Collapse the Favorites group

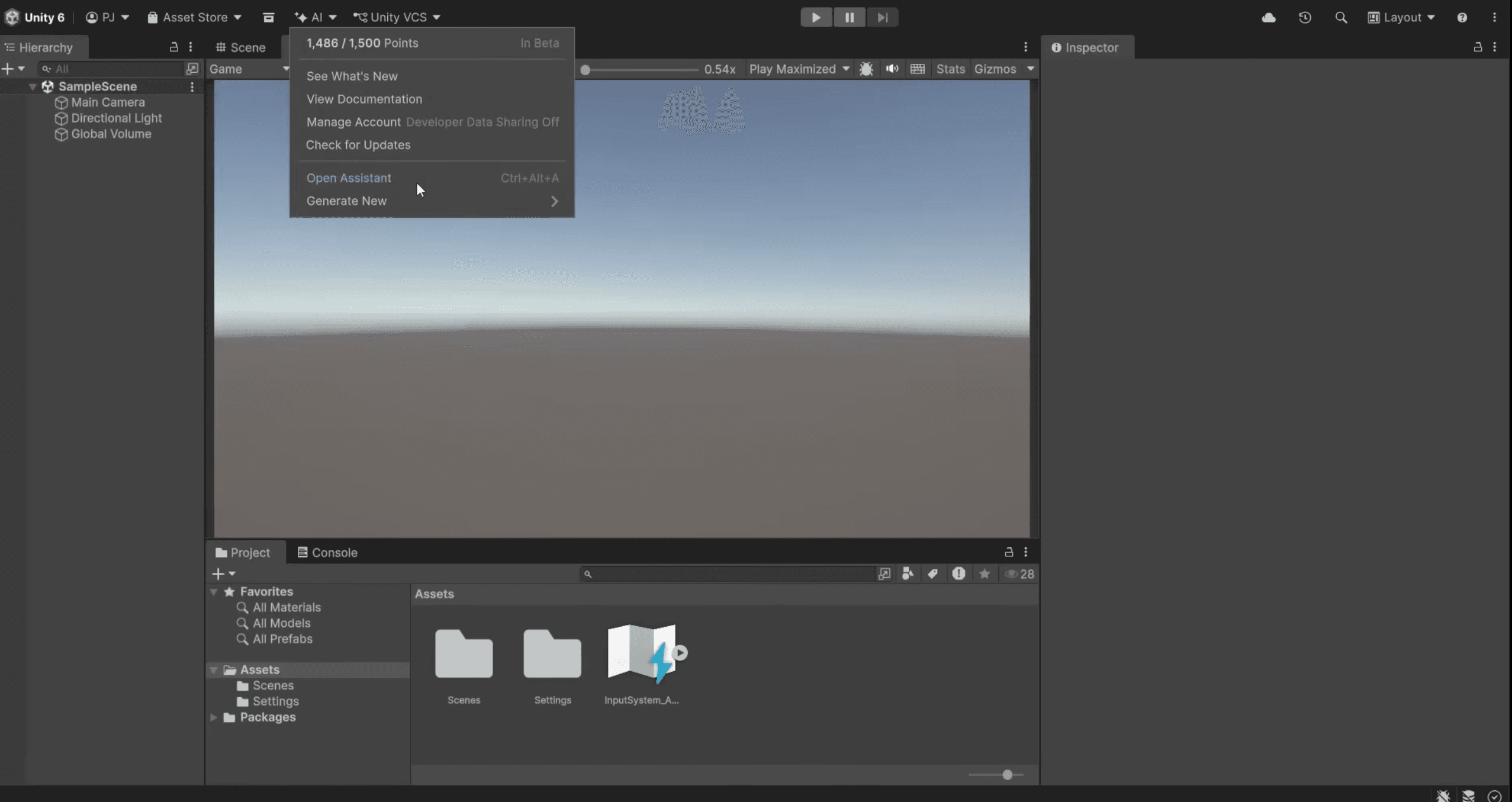coord(214,591)
